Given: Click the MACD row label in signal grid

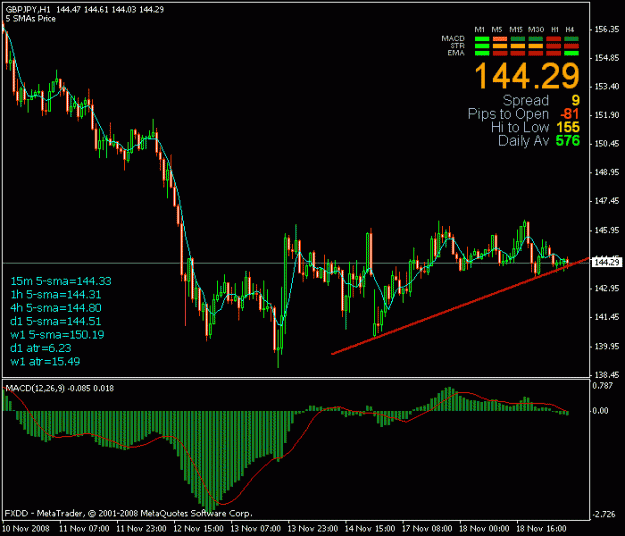Looking at the screenshot, I should (453, 38).
